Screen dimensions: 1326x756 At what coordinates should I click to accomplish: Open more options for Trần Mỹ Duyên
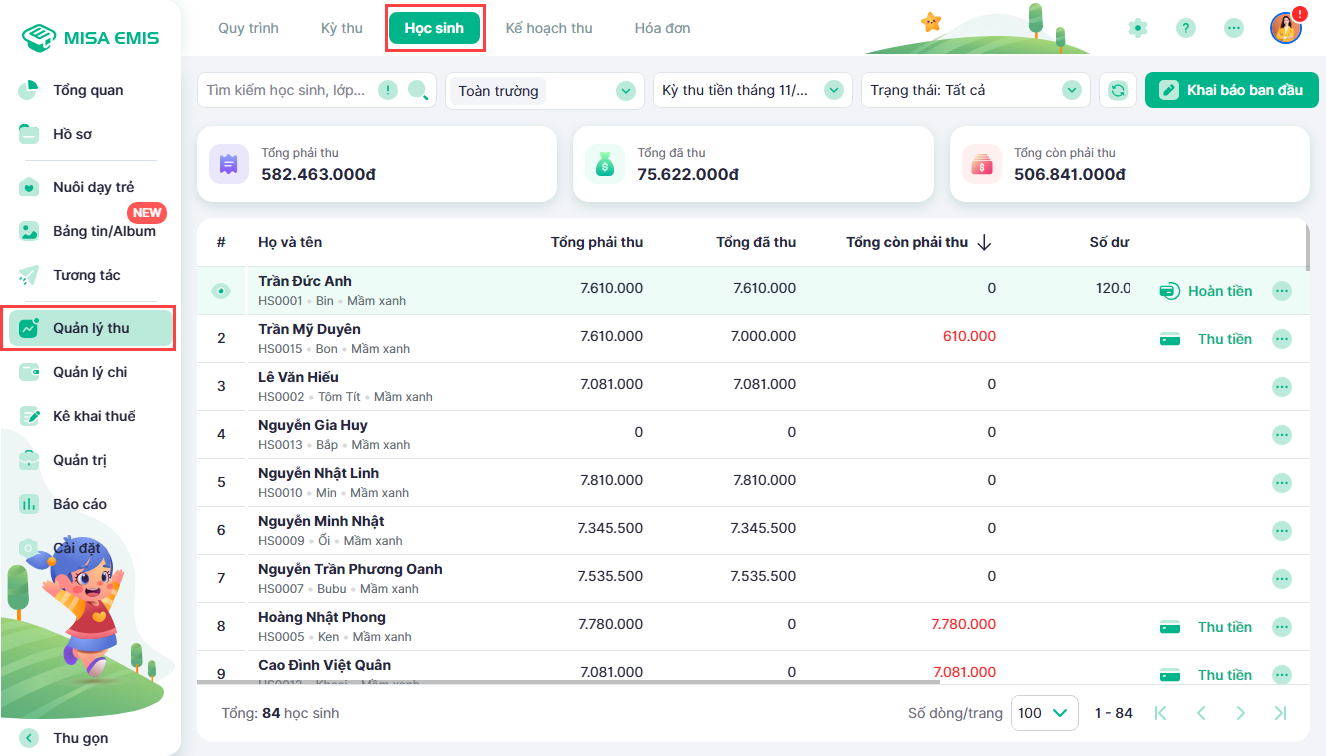(x=1281, y=339)
